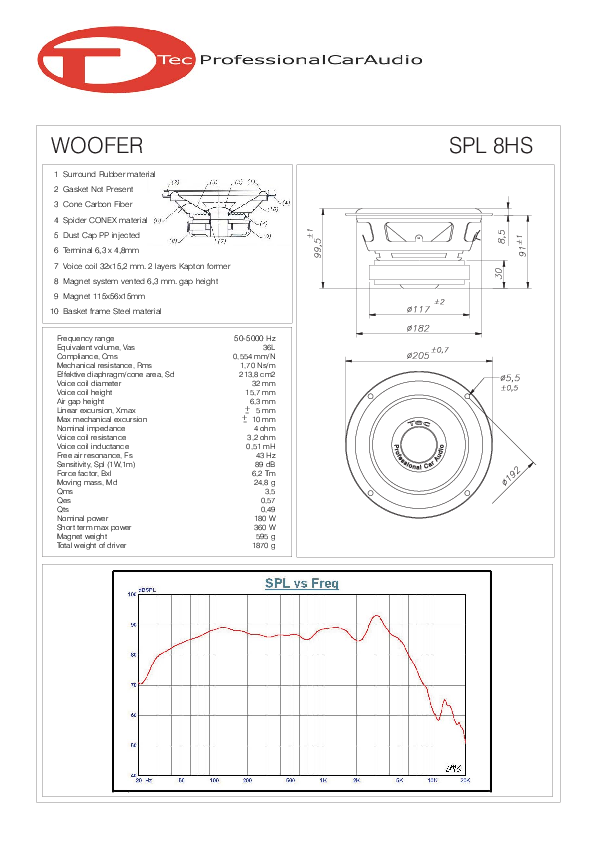Click the 'Voice coil inductance' row
Image resolution: width=595 pixels, height=842 pixels.
166,446
